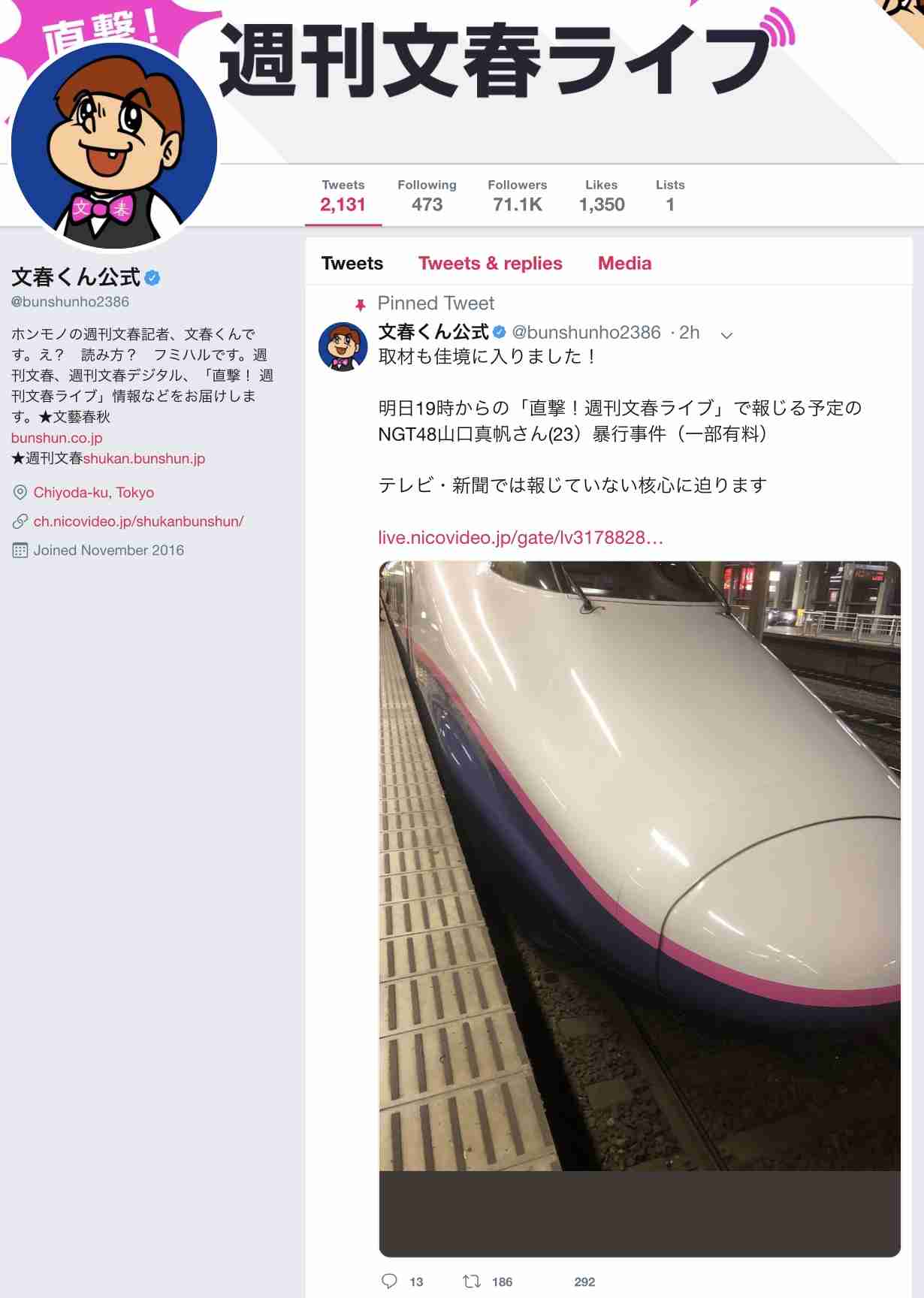Click the calendar icon beside Joined date
The height and width of the screenshot is (1298, 924).
pyautogui.click(x=20, y=550)
